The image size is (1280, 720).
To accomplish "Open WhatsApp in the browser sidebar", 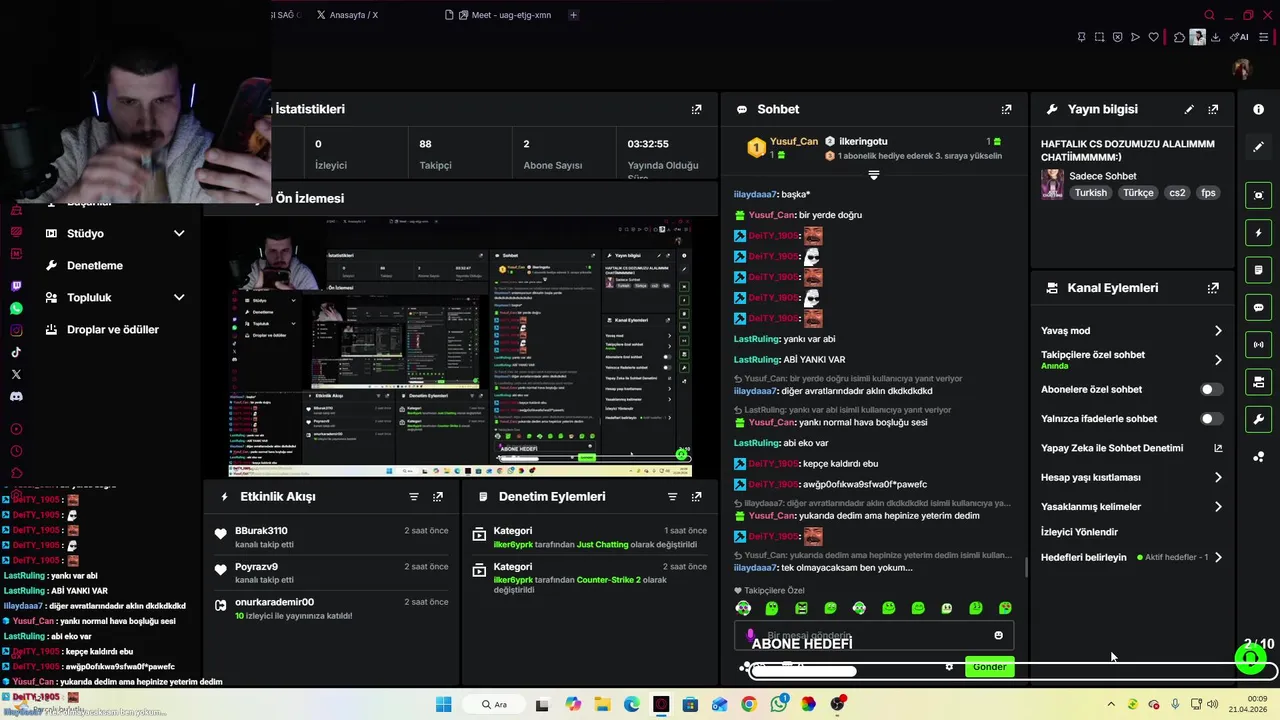I will [16, 308].
